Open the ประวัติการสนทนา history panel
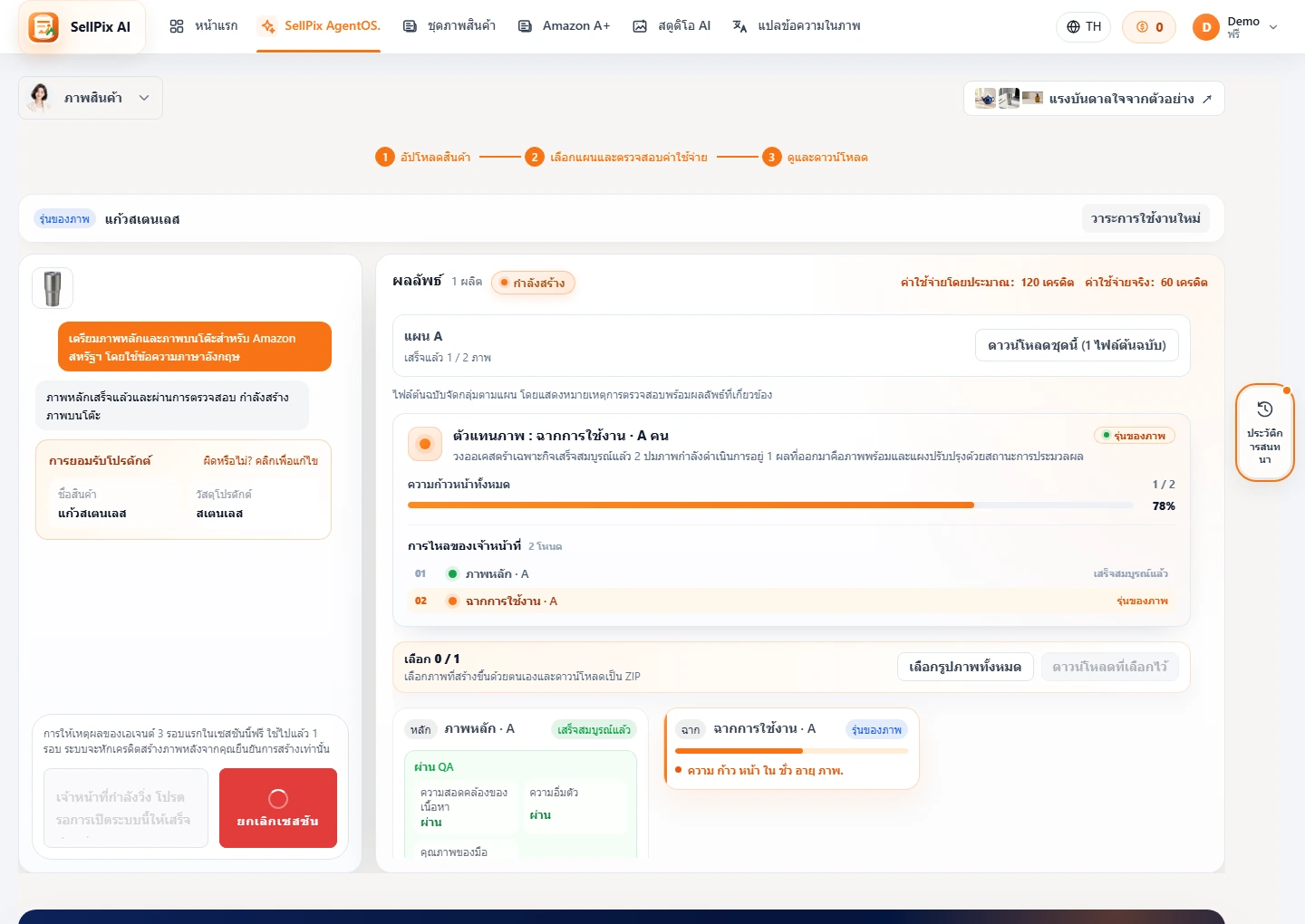 [x=1265, y=432]
